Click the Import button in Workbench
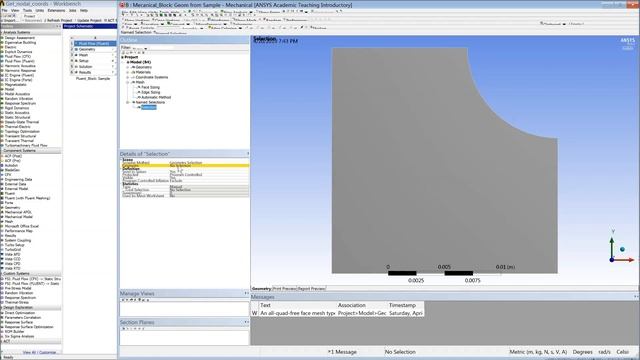Image resolution: width=640 pixels, height=360 pixels. 10,20
